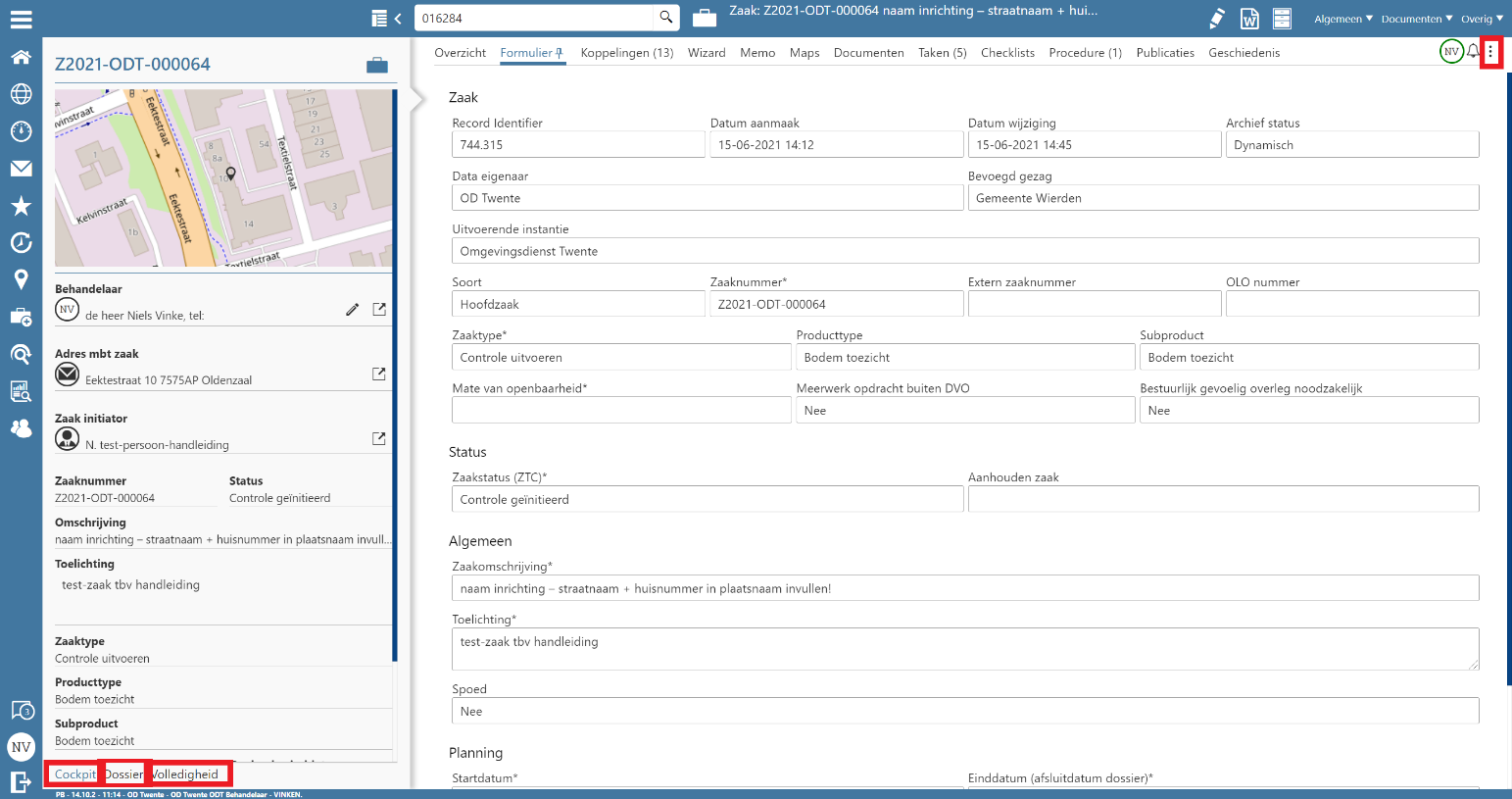Click the Cockpit link at bottom left
This screenshot has width=1512, height=799.
(x=74, y=774)
